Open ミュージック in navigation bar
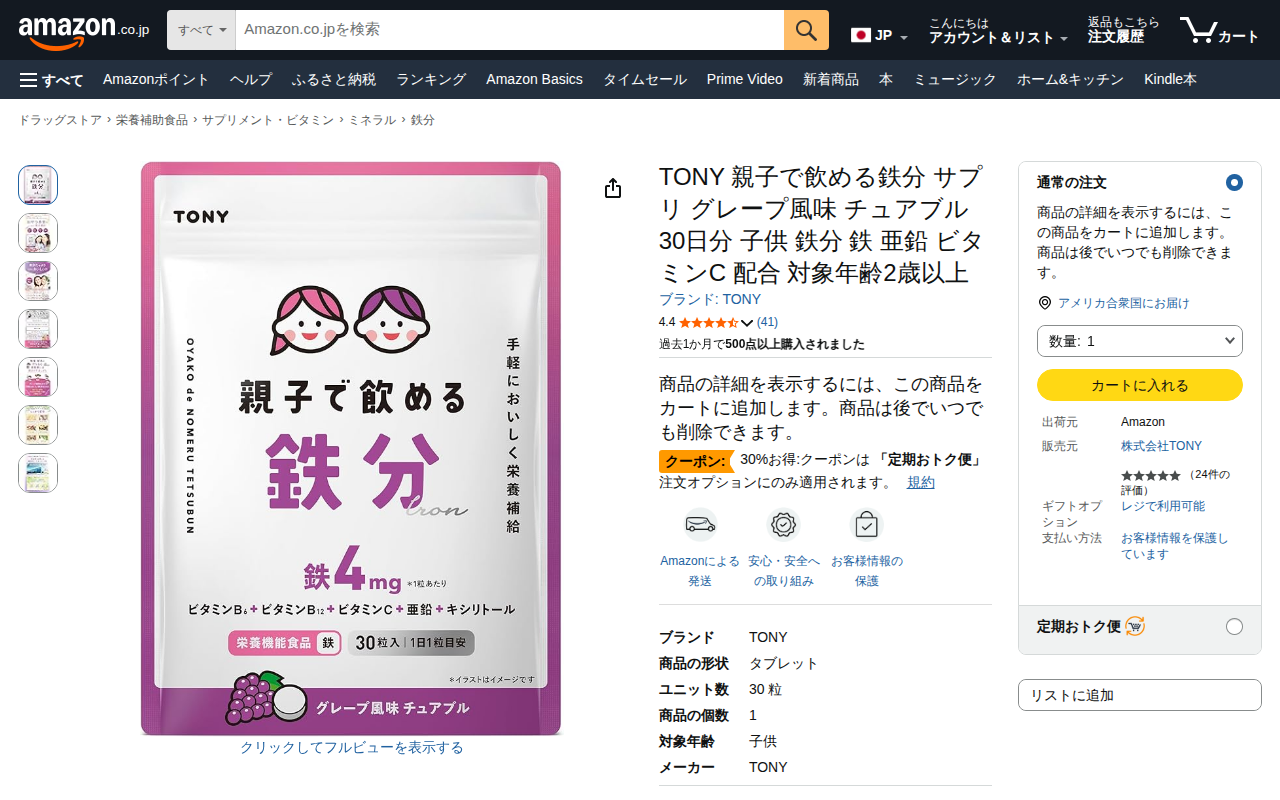Screen dimensions: 1280x800 (955, 80)
